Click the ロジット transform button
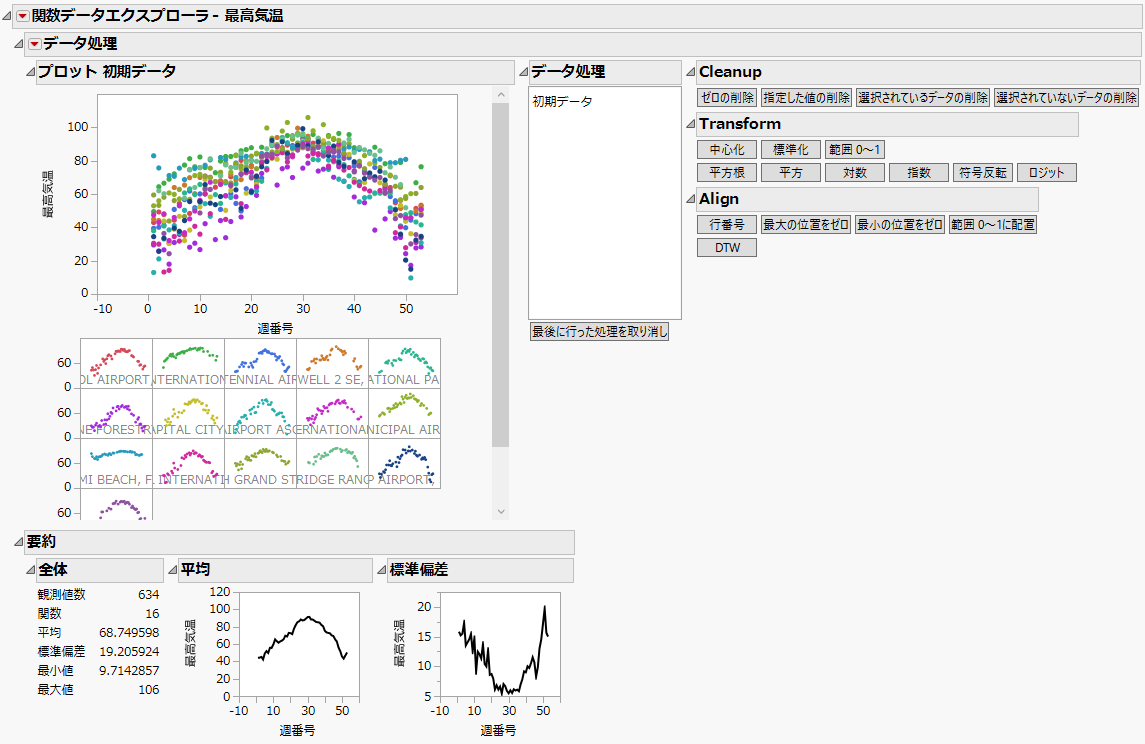Image resolution: width=1145 pixels, height=744 pixels. (1046, 173)
